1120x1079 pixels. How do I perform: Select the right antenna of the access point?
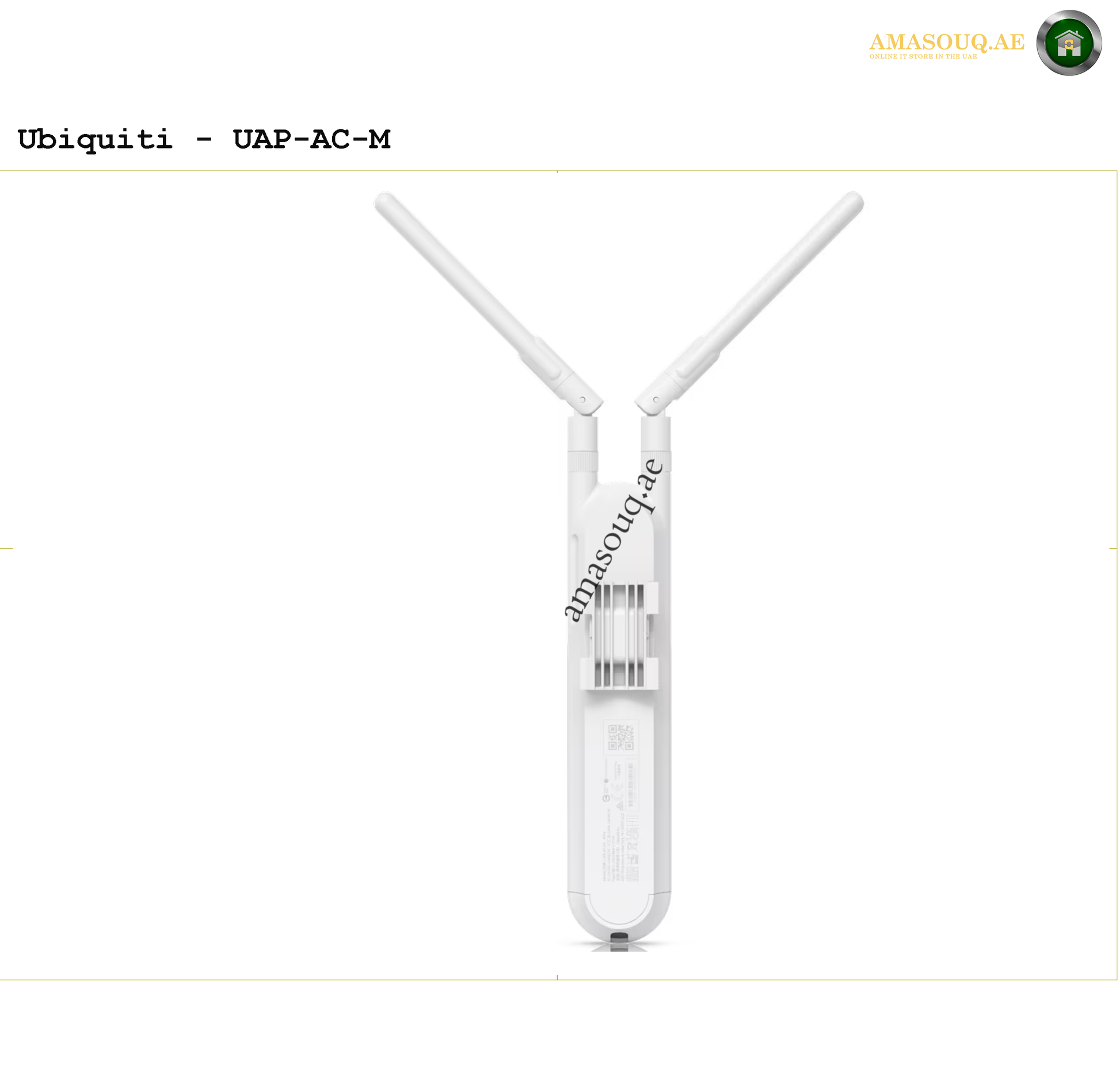point(749,302)
